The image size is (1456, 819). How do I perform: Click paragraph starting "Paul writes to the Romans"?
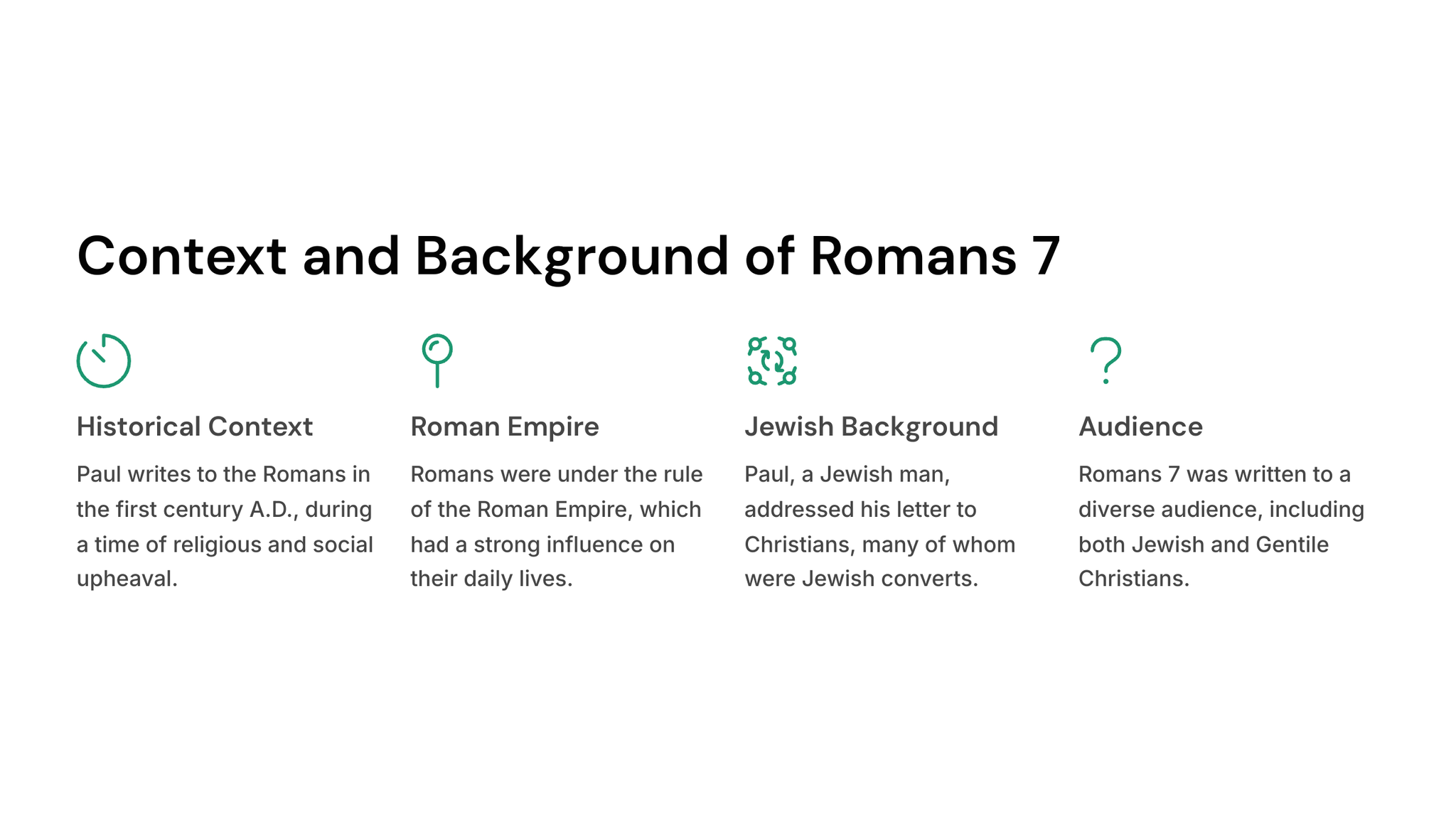(x=225, y=526)
